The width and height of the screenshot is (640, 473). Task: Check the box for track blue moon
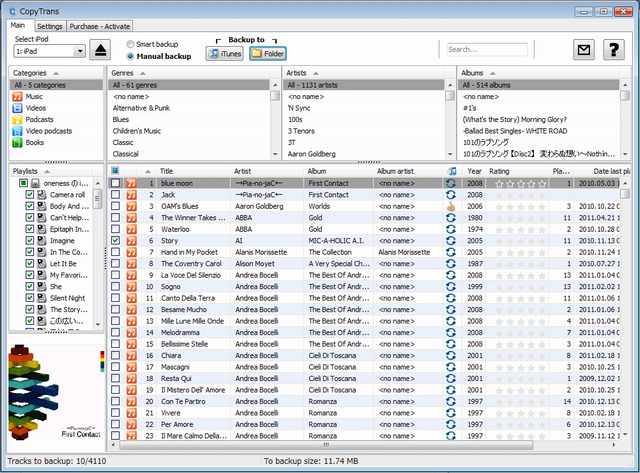[116, 183]
